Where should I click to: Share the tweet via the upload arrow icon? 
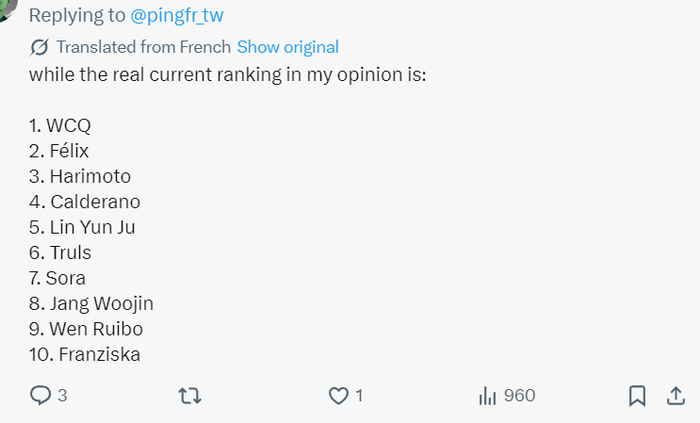pyautogui.click(x=675, y=396)
